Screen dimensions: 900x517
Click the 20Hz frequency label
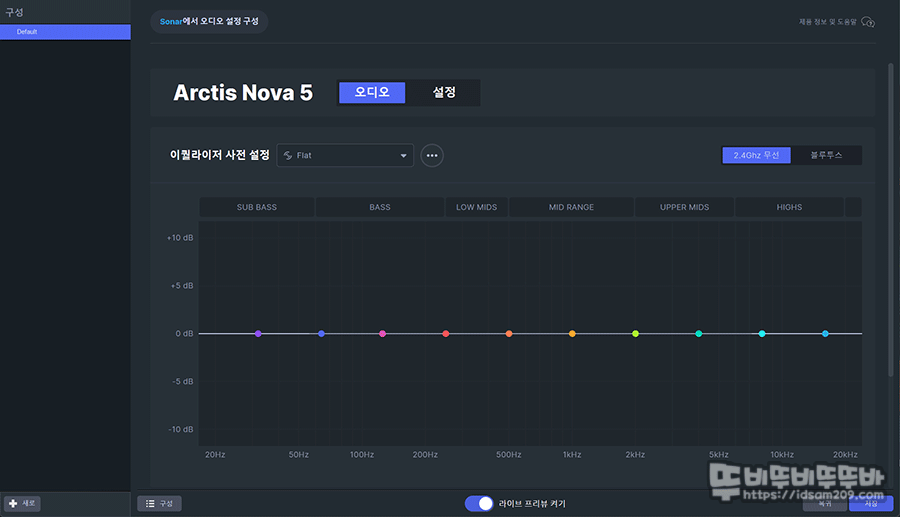pyautogui.click(x=215, y=454)
